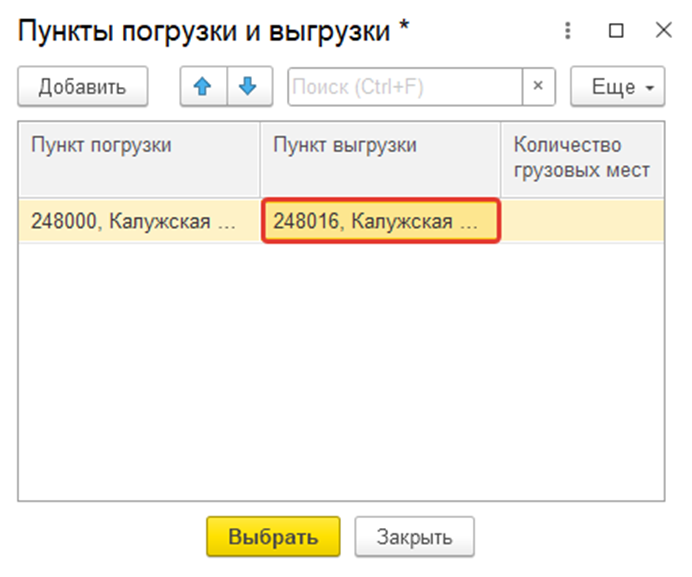The width and height of the screenshot is (692, 577).
Task: Open the three-dot window menu icon
Action: coord(568,30)
